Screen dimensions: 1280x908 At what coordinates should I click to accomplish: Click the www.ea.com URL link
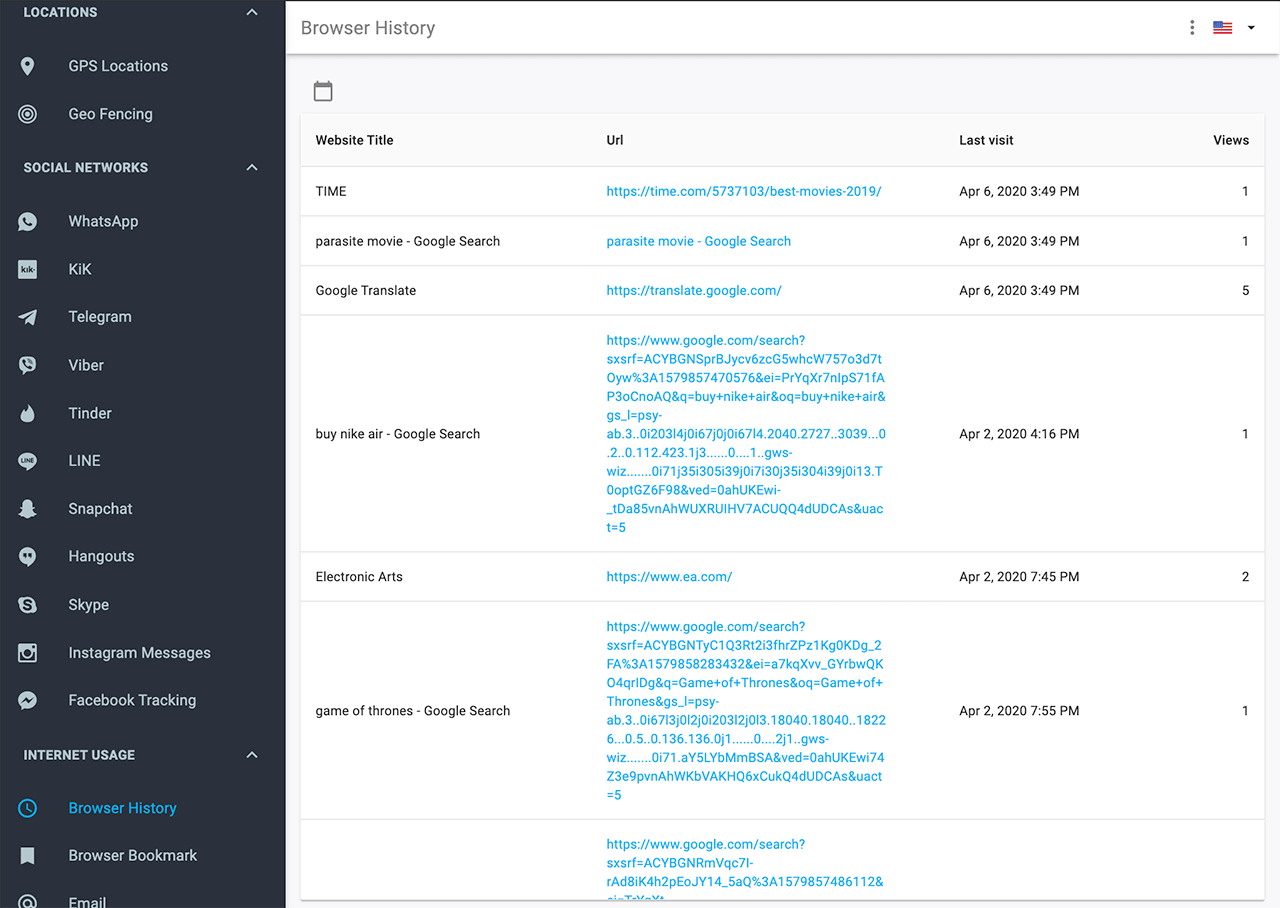tap(669, 576)
